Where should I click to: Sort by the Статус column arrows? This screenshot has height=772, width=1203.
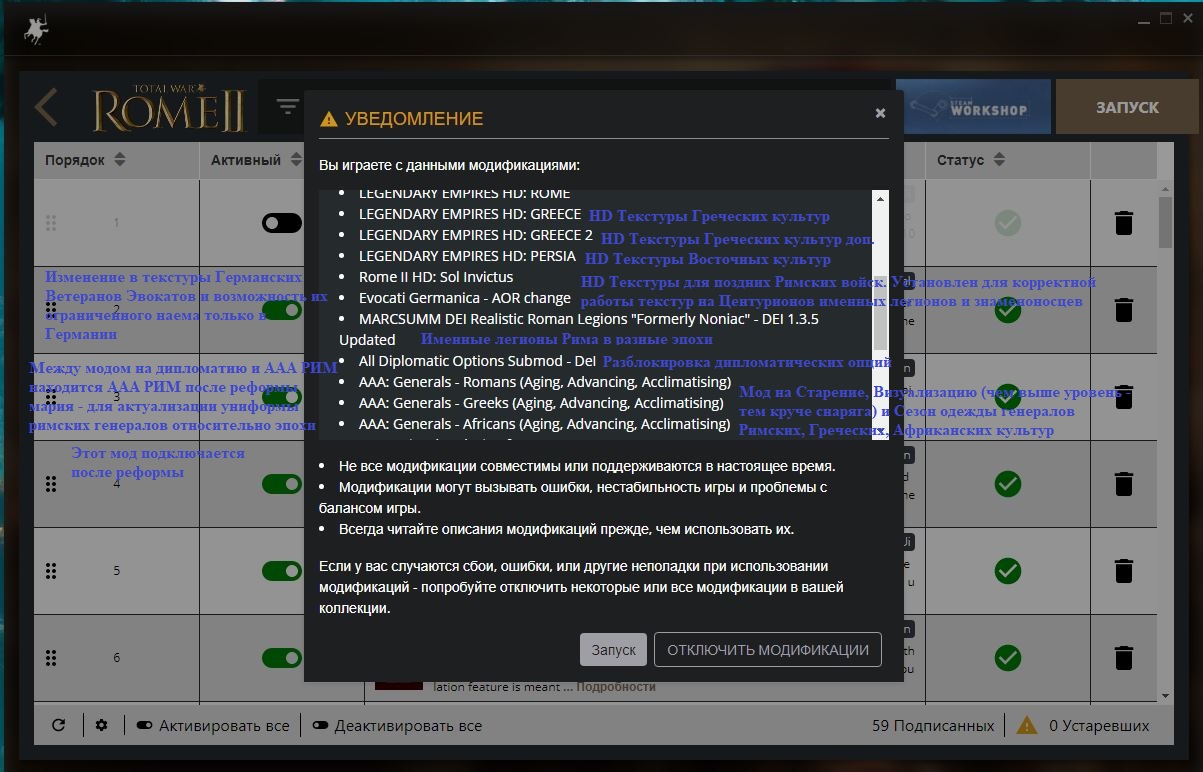coord(1000,160)
